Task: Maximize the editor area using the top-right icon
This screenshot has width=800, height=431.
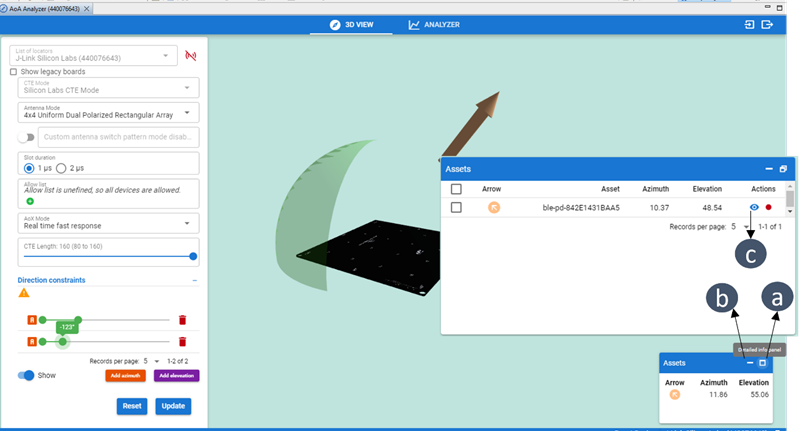Action: (780, 8)
